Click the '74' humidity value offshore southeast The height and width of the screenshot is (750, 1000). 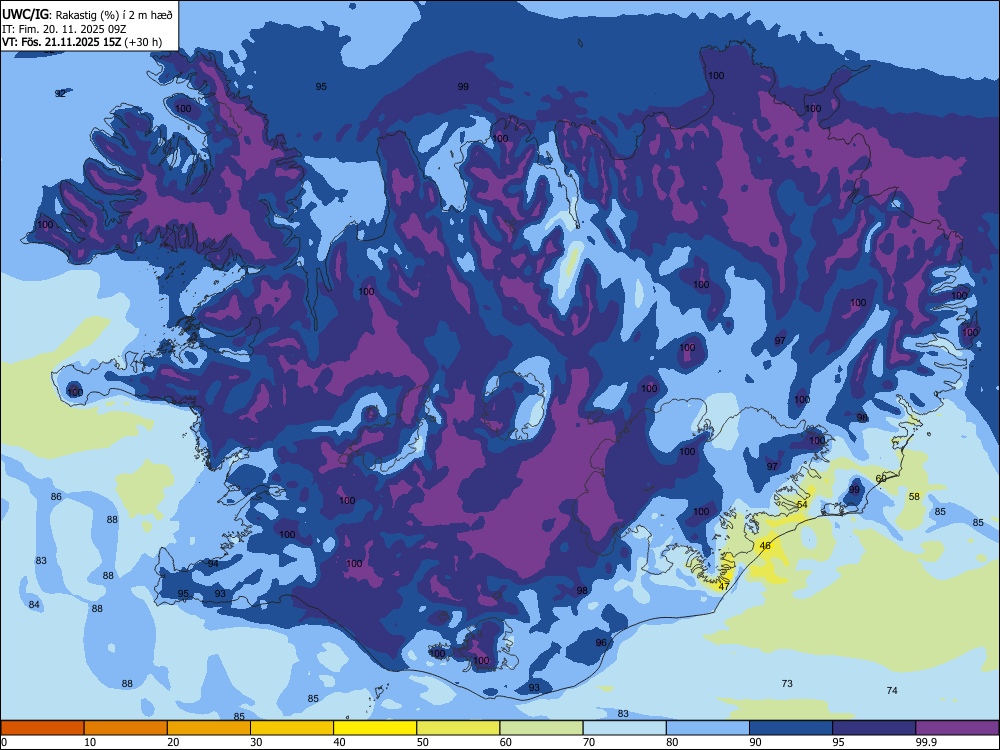tap(892, 690)
